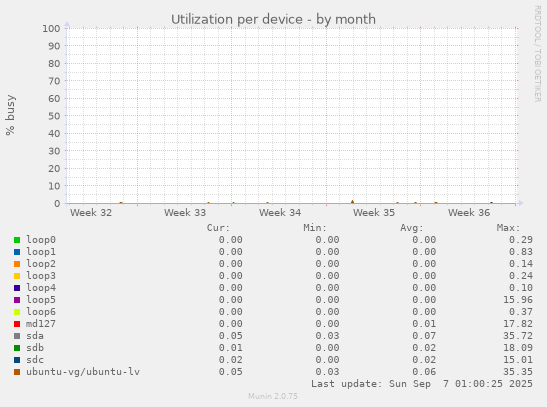Click the loop4 dark purple legend swatch

[x=17, y=288]
